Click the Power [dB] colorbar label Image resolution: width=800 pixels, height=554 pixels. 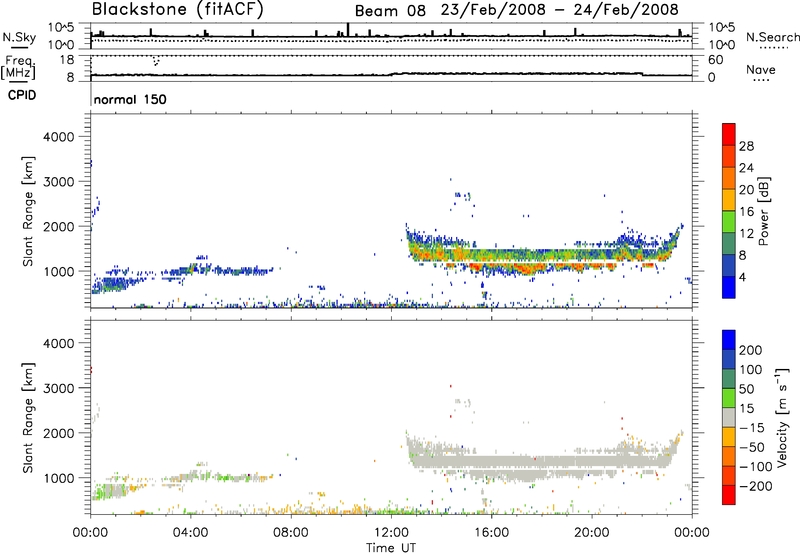[x=763, y=211]
